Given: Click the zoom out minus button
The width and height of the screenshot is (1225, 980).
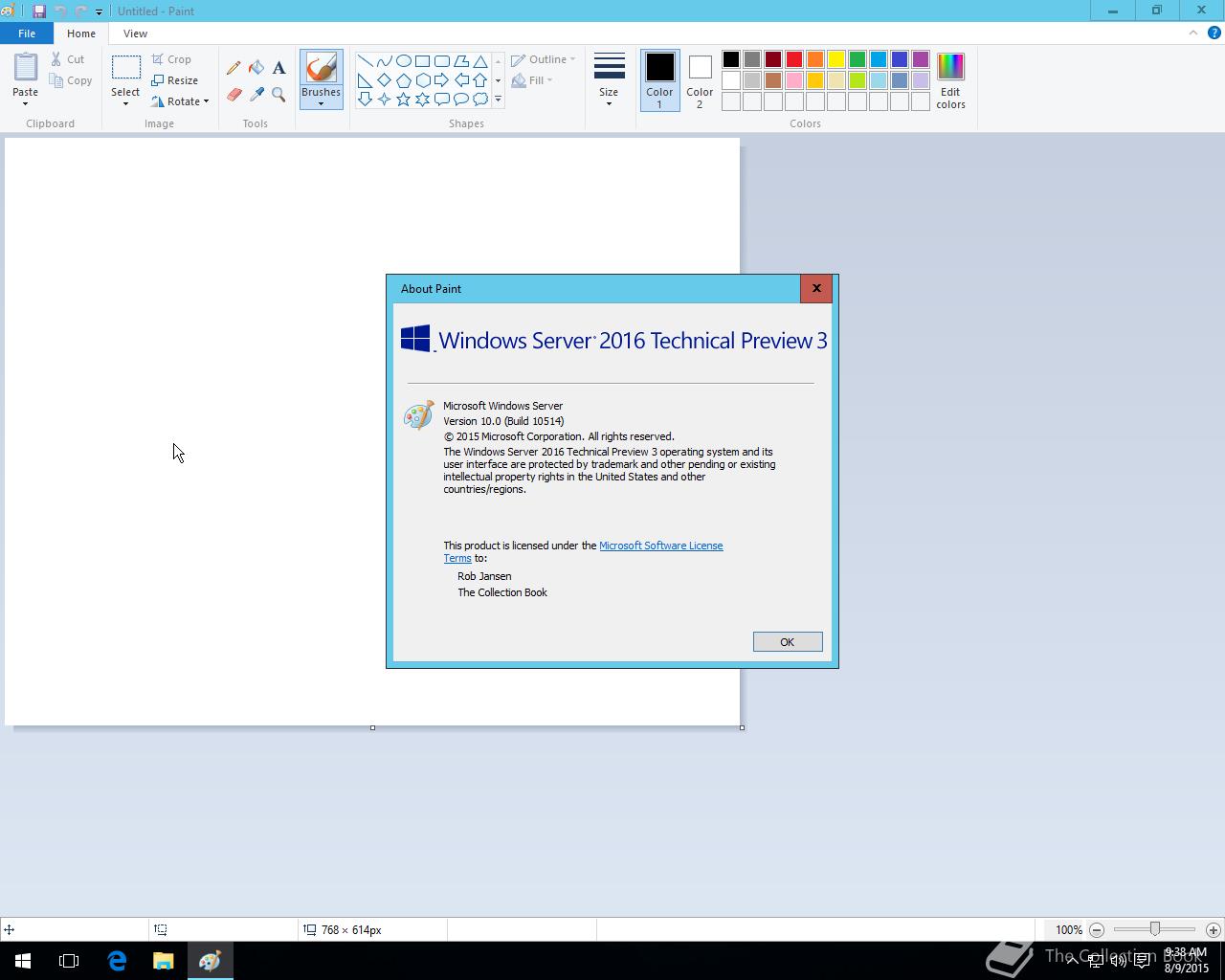Looking at the screenshot, I should tap(1097, 929).
